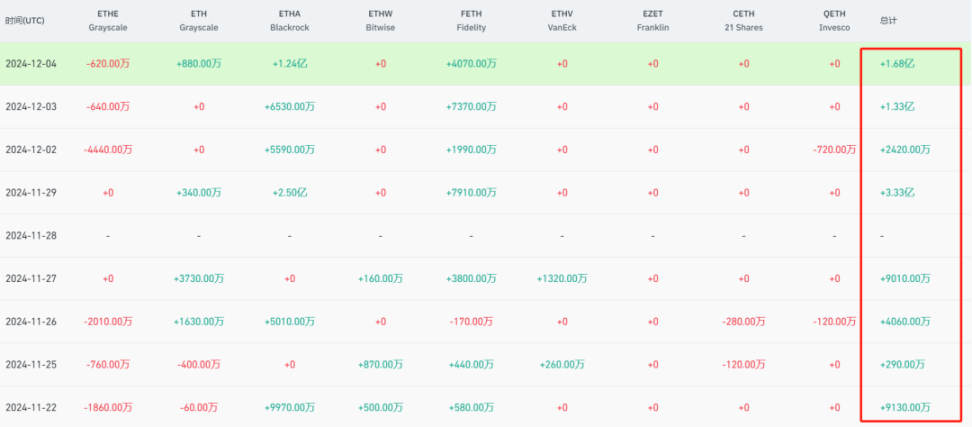Click the ETHW Bitwise column header

(x=380, y=20)
